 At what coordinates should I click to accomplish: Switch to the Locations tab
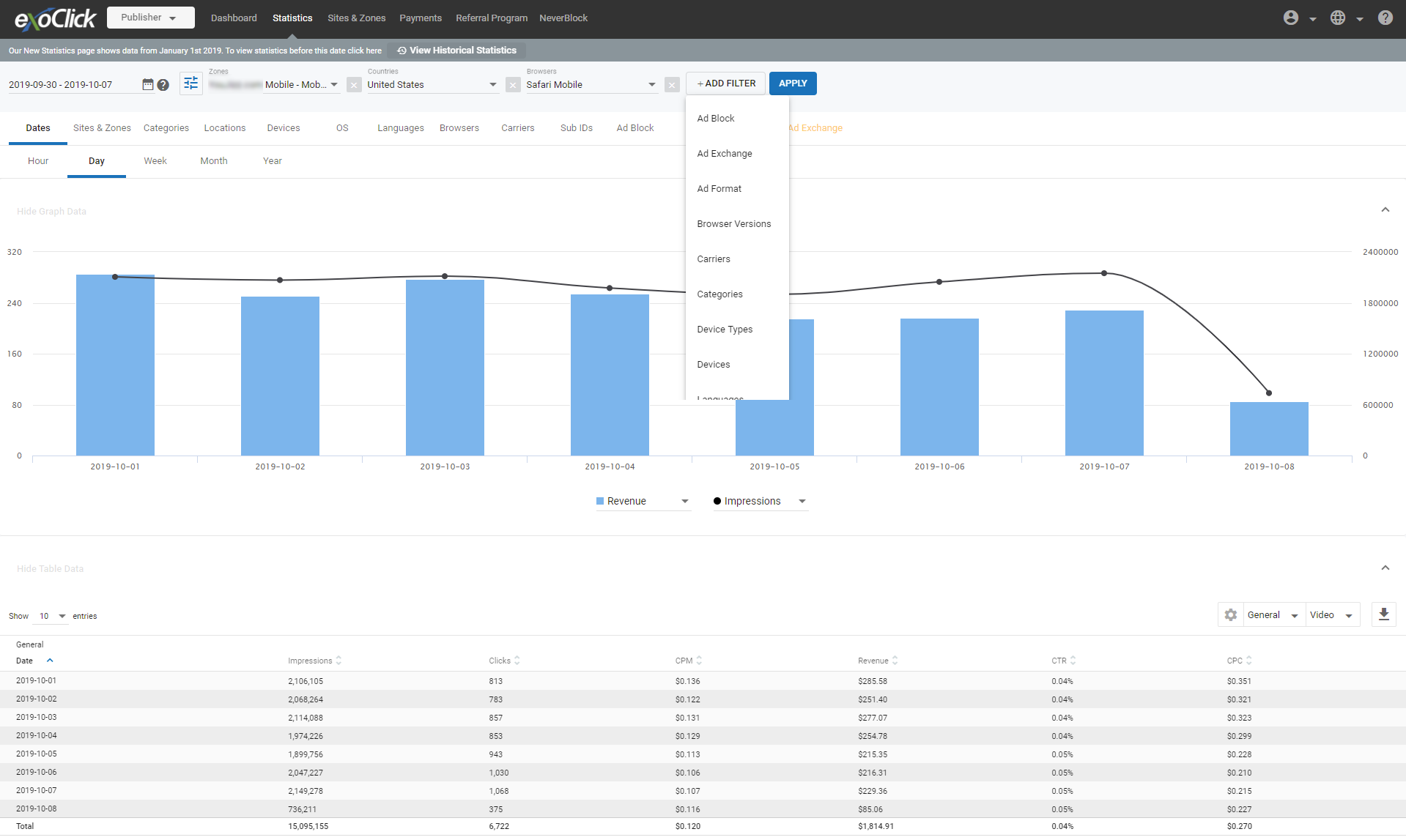pos(224,128)
